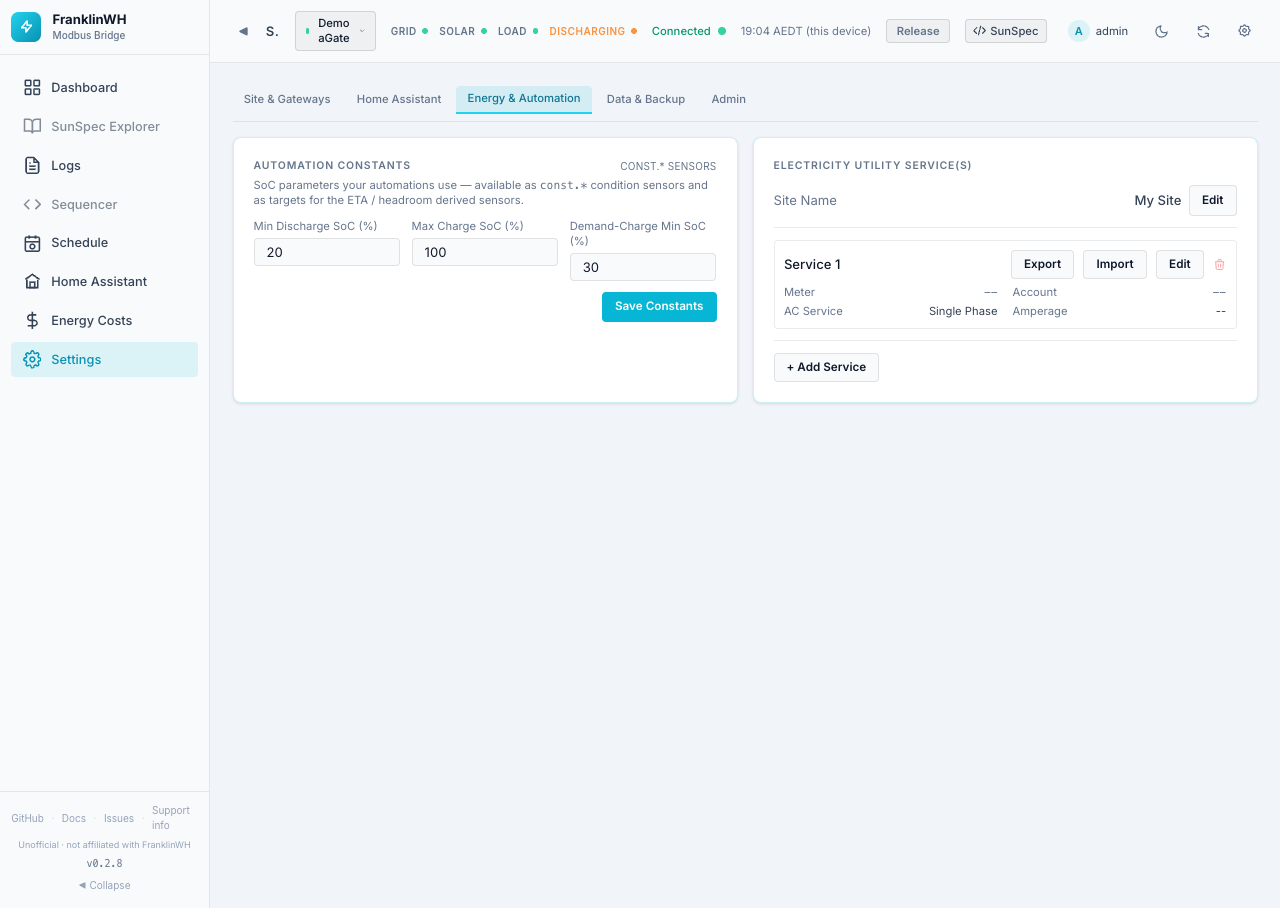The image size is (1280, 908).
Task: Collapse the sidebar
Action: pyautogui.click(x=104, y=885)
